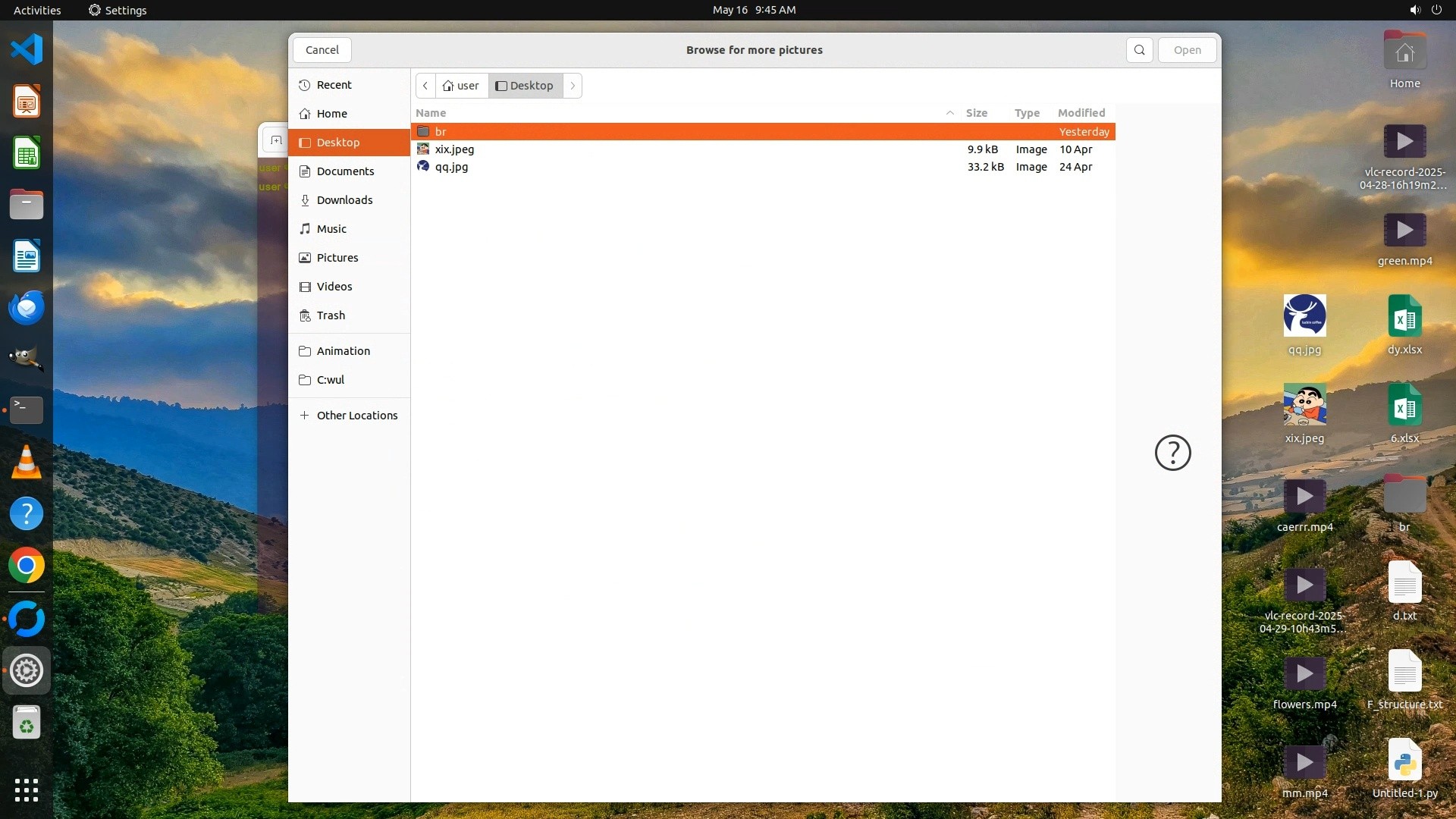1456x819 pixels.
Task: Open Videos folder in sidebar
Action: [x=334, y=287]
